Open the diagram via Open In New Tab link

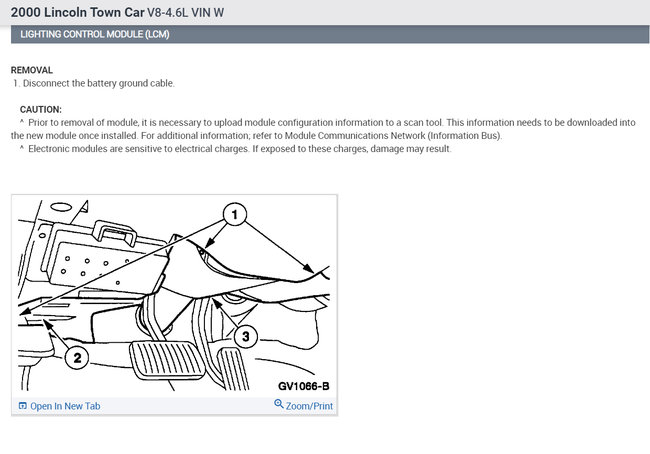point(59,406)
